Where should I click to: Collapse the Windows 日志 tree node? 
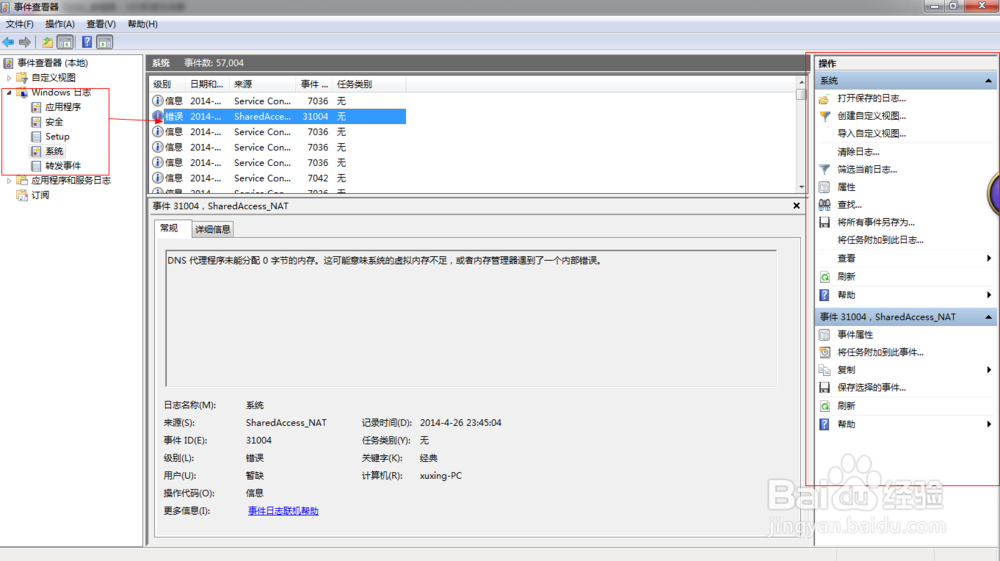click(x=9, y=92)
